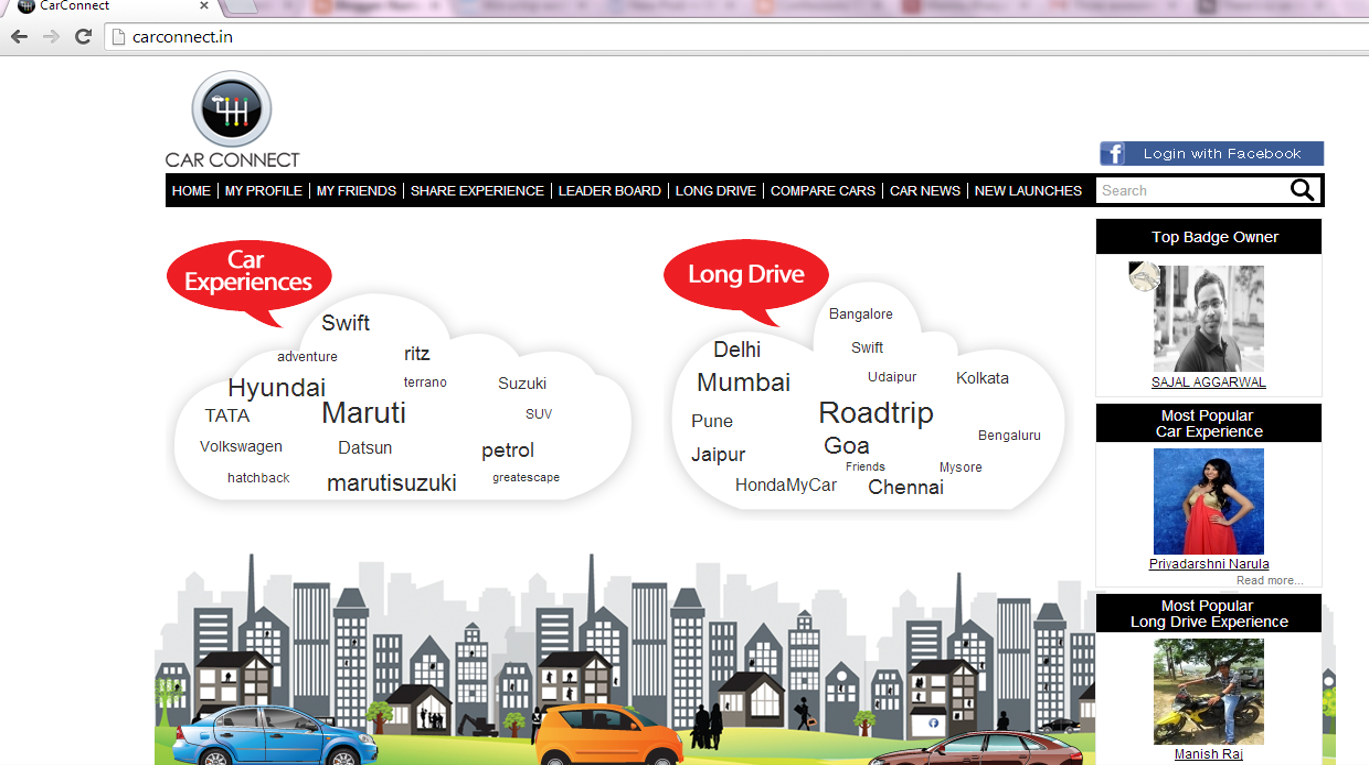Open NEW LAUNCHES menu item
This screenshot has width=1369, height=765.
coord(1028,191)
